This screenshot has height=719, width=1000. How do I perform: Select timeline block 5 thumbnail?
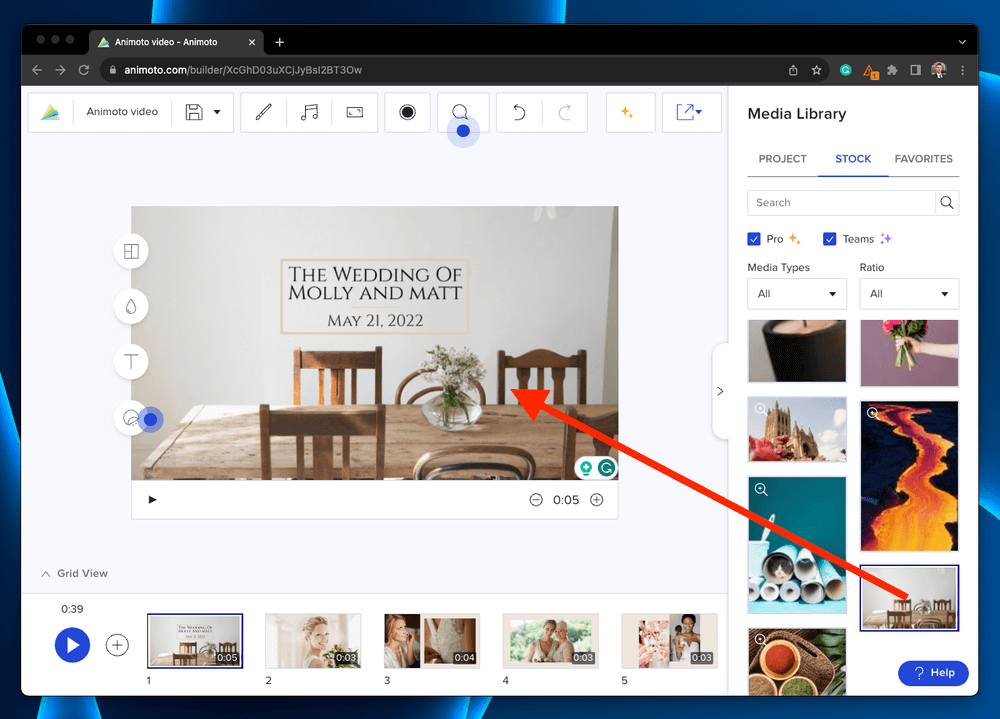(669, 641)
